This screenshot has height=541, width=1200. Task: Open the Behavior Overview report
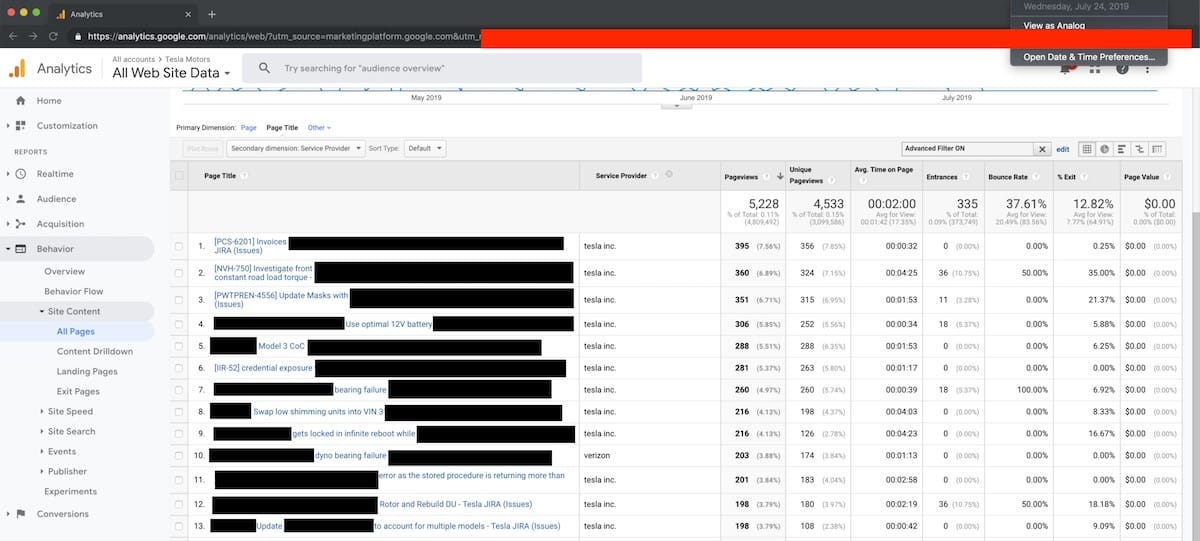(x=64, y=272)
